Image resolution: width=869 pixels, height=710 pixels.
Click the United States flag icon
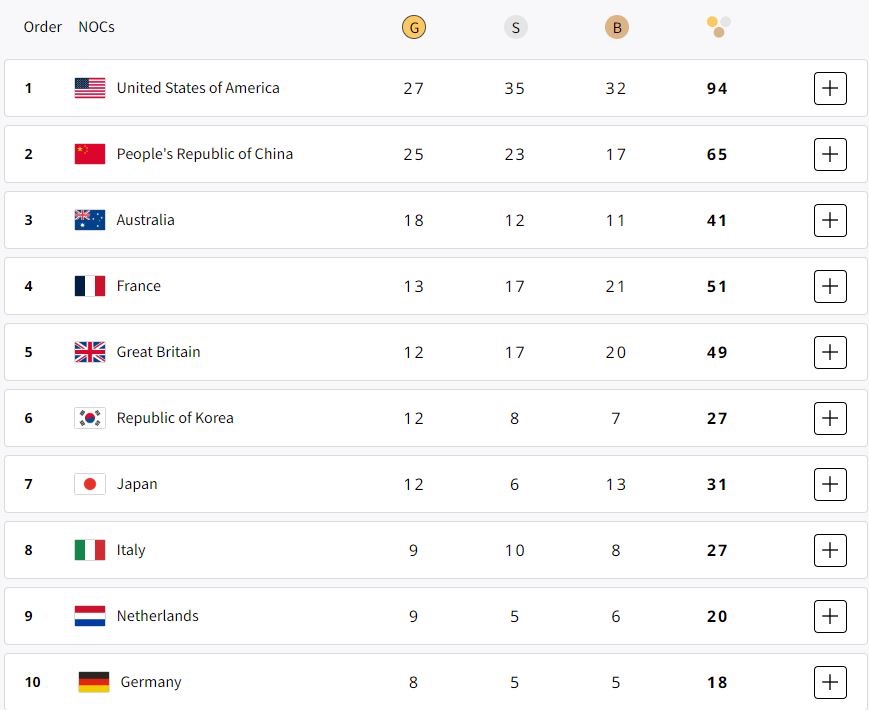tap(90, 88)
